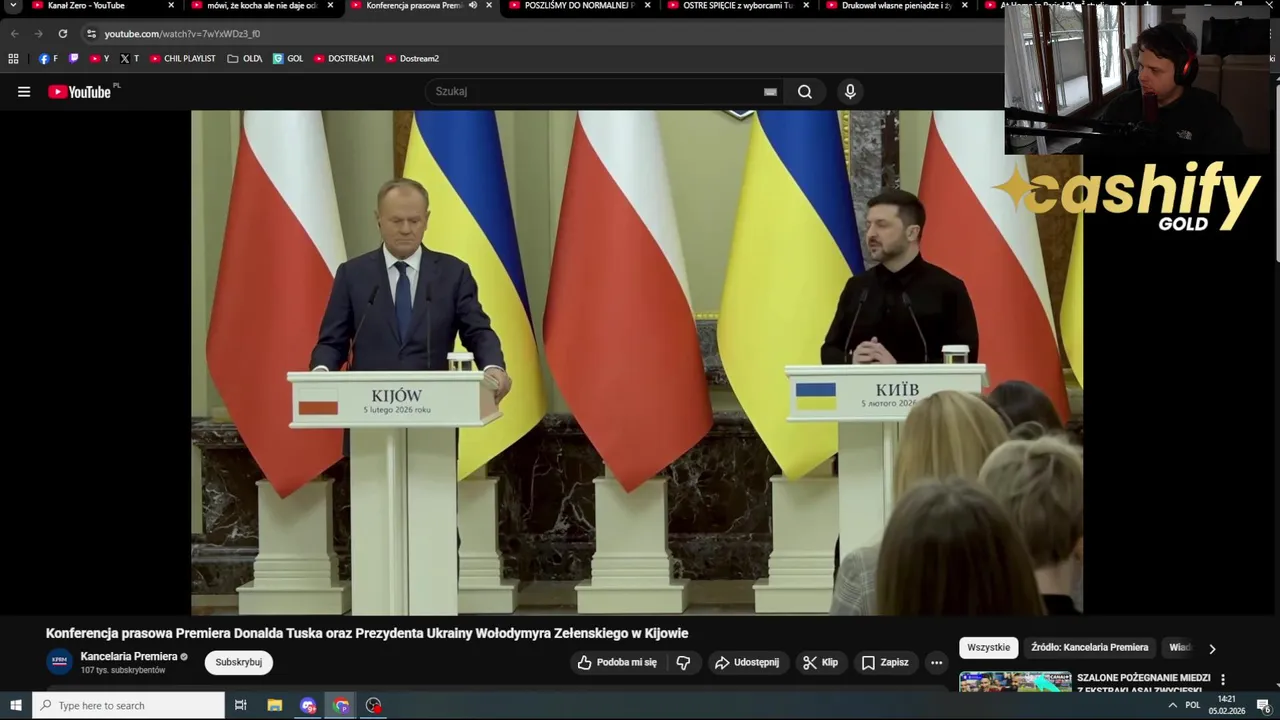Subscribe with the Subskrybuj button
Screen dimensions: 1280x720
point(238,662)
